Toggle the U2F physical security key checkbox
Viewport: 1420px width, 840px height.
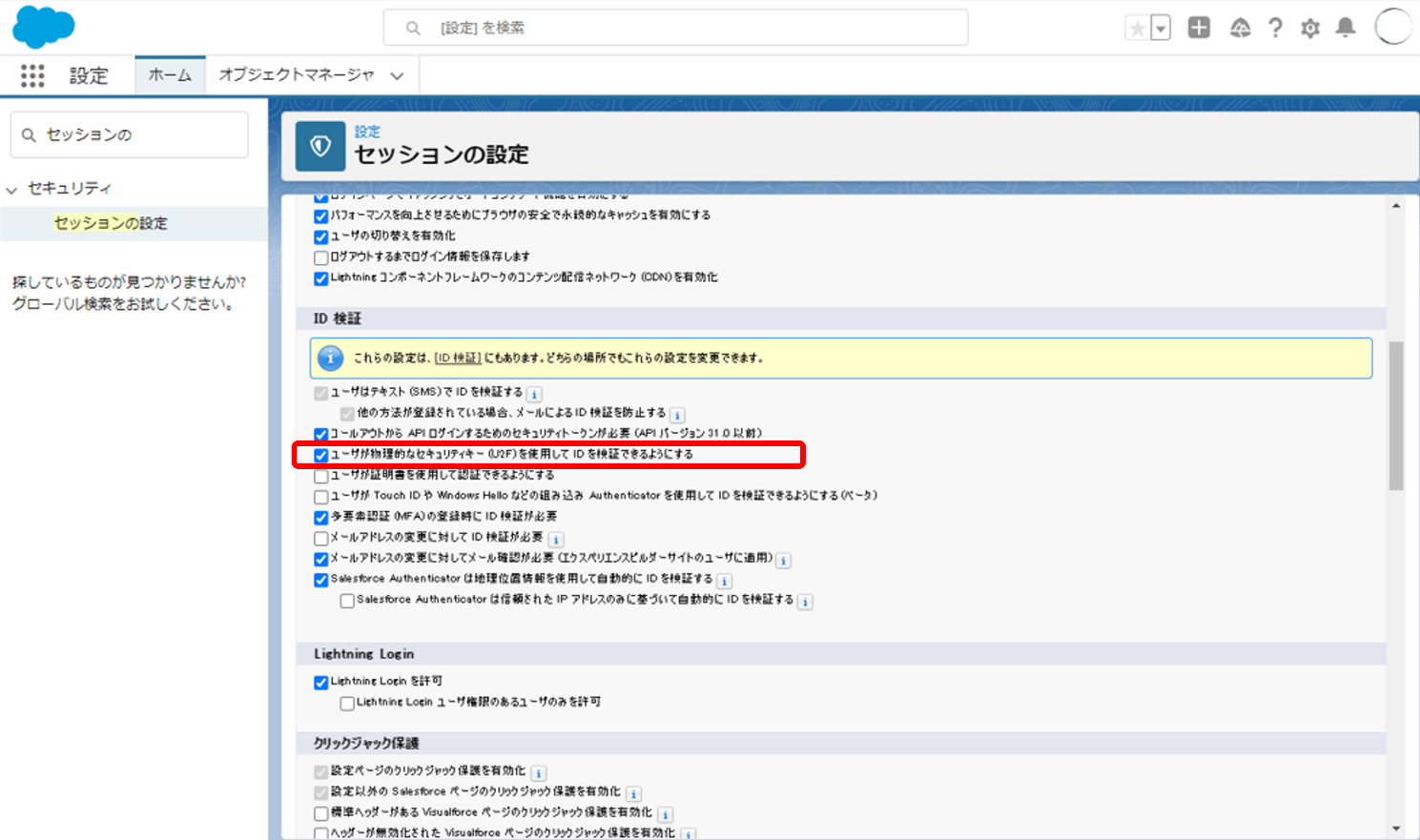(321, 455)
